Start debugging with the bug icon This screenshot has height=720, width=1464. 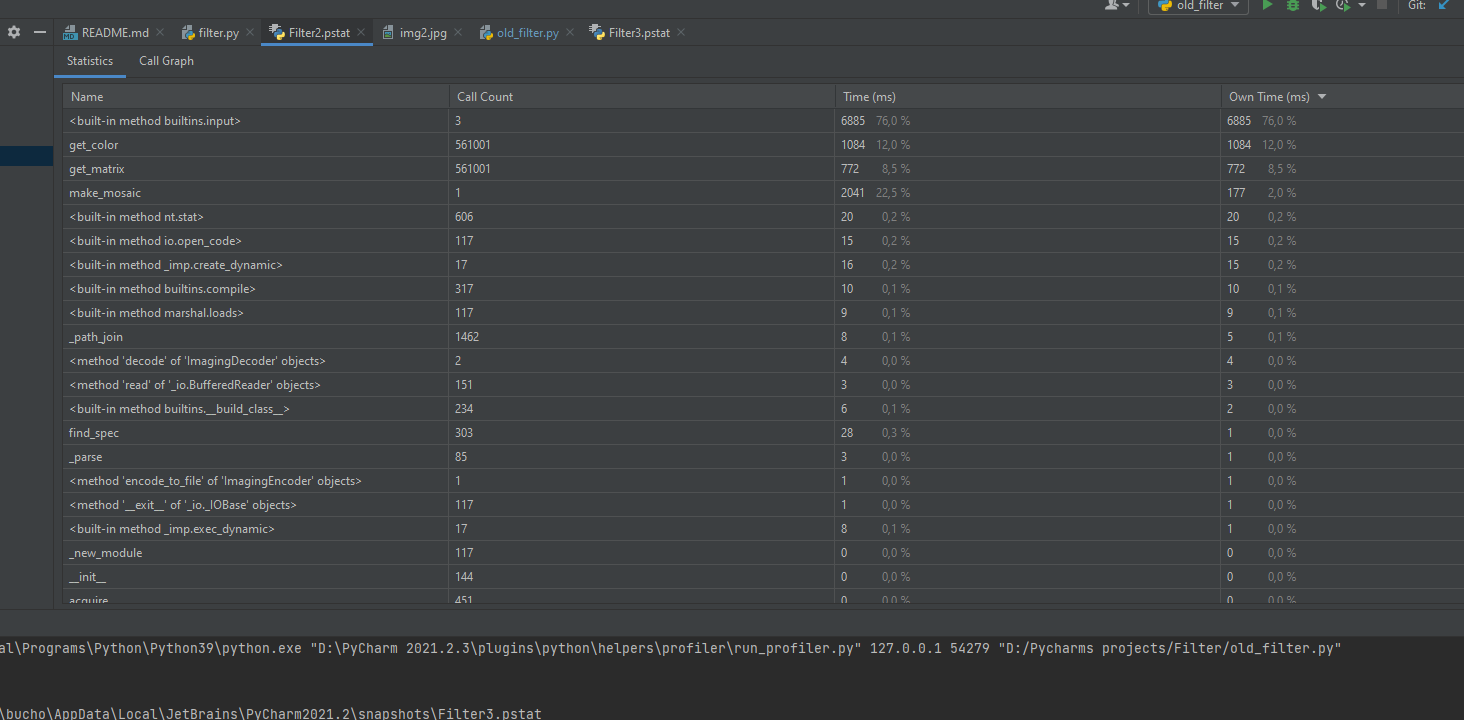tap(1293, 5)
